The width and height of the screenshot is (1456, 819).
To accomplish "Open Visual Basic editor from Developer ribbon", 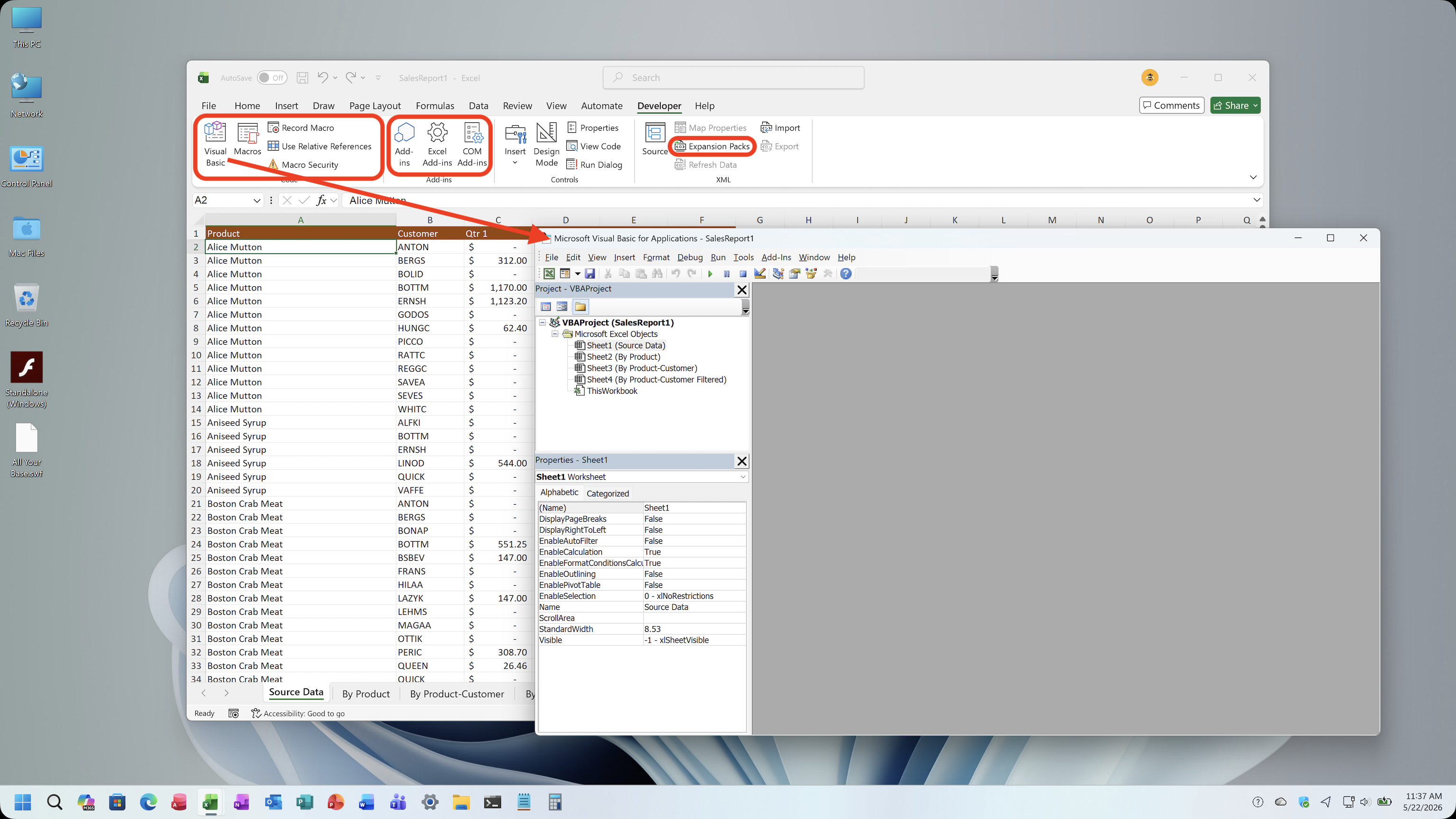I will click(215, 144).
